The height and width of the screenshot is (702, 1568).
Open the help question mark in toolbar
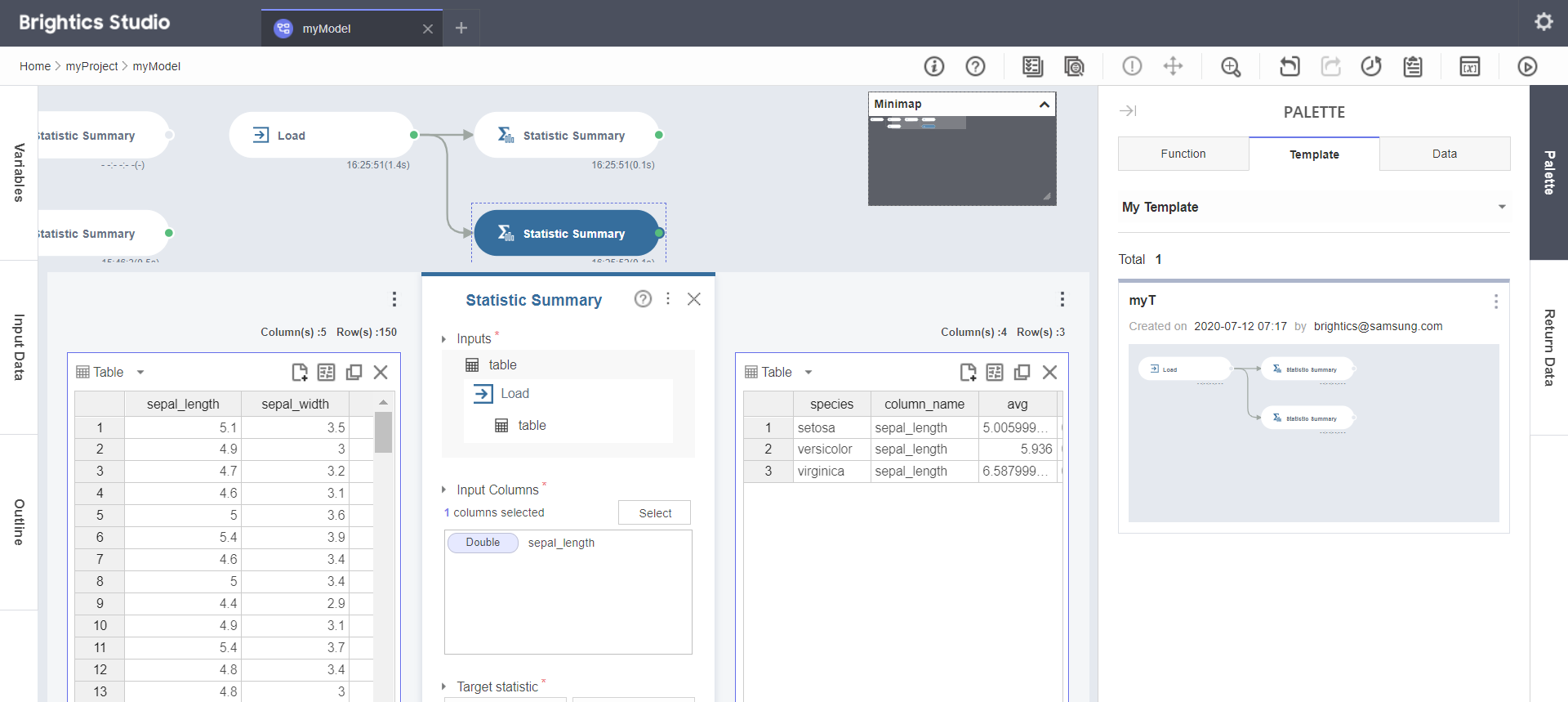click(x=975, y=66)
